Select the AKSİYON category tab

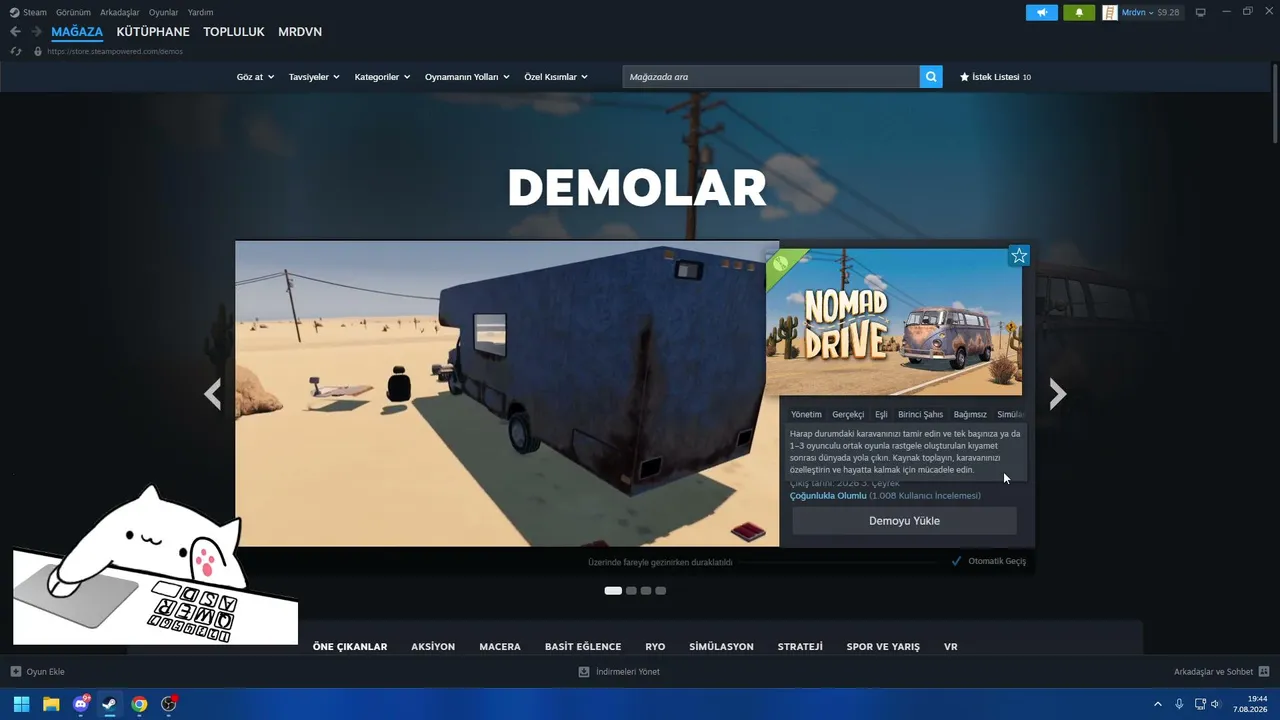tap(433, 646)
